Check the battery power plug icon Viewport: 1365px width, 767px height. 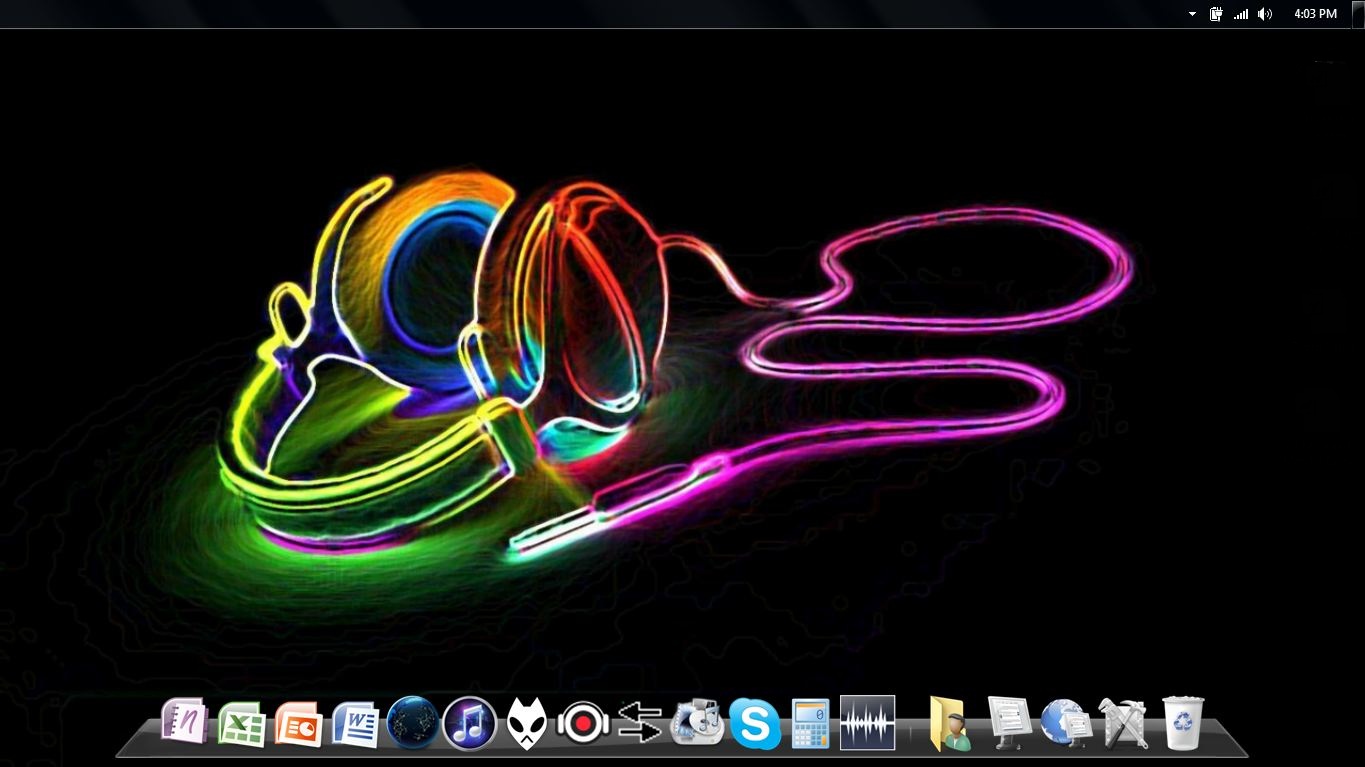tap(1216, 14)
